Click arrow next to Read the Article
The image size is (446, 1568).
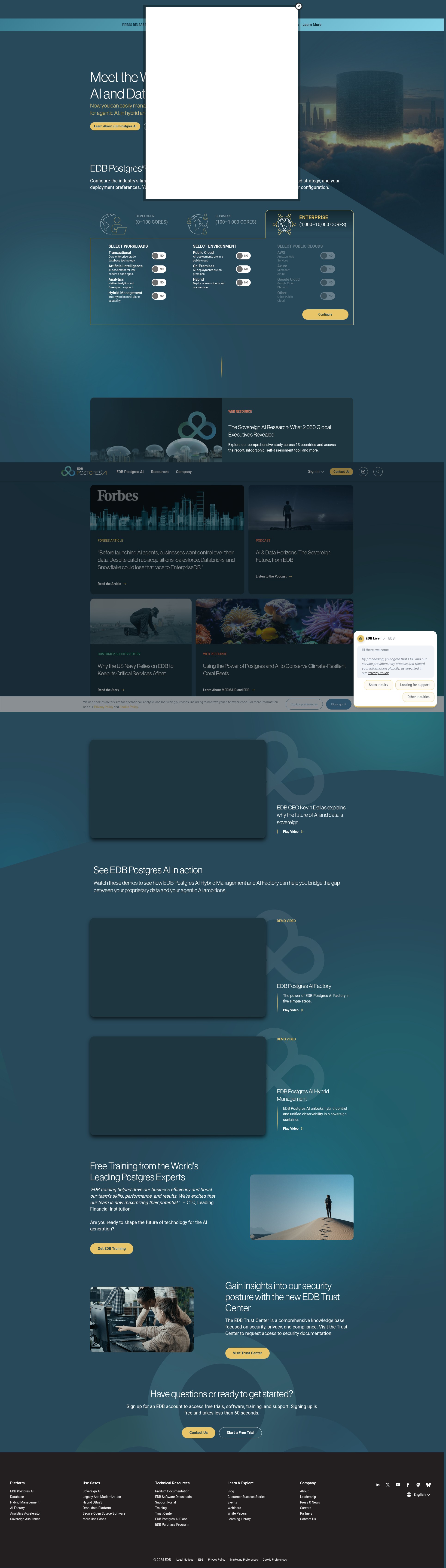click(x=125, y=584)
